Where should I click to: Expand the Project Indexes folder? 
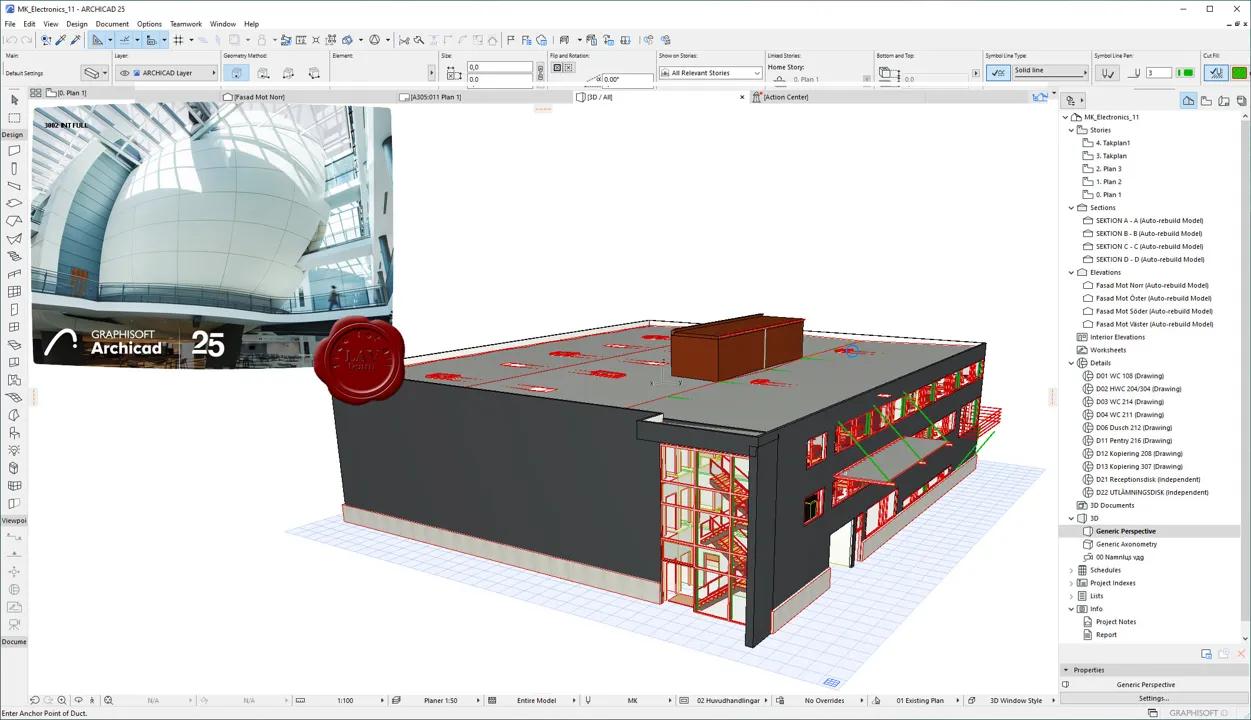pyautogui.click(x=1071, y=583)
